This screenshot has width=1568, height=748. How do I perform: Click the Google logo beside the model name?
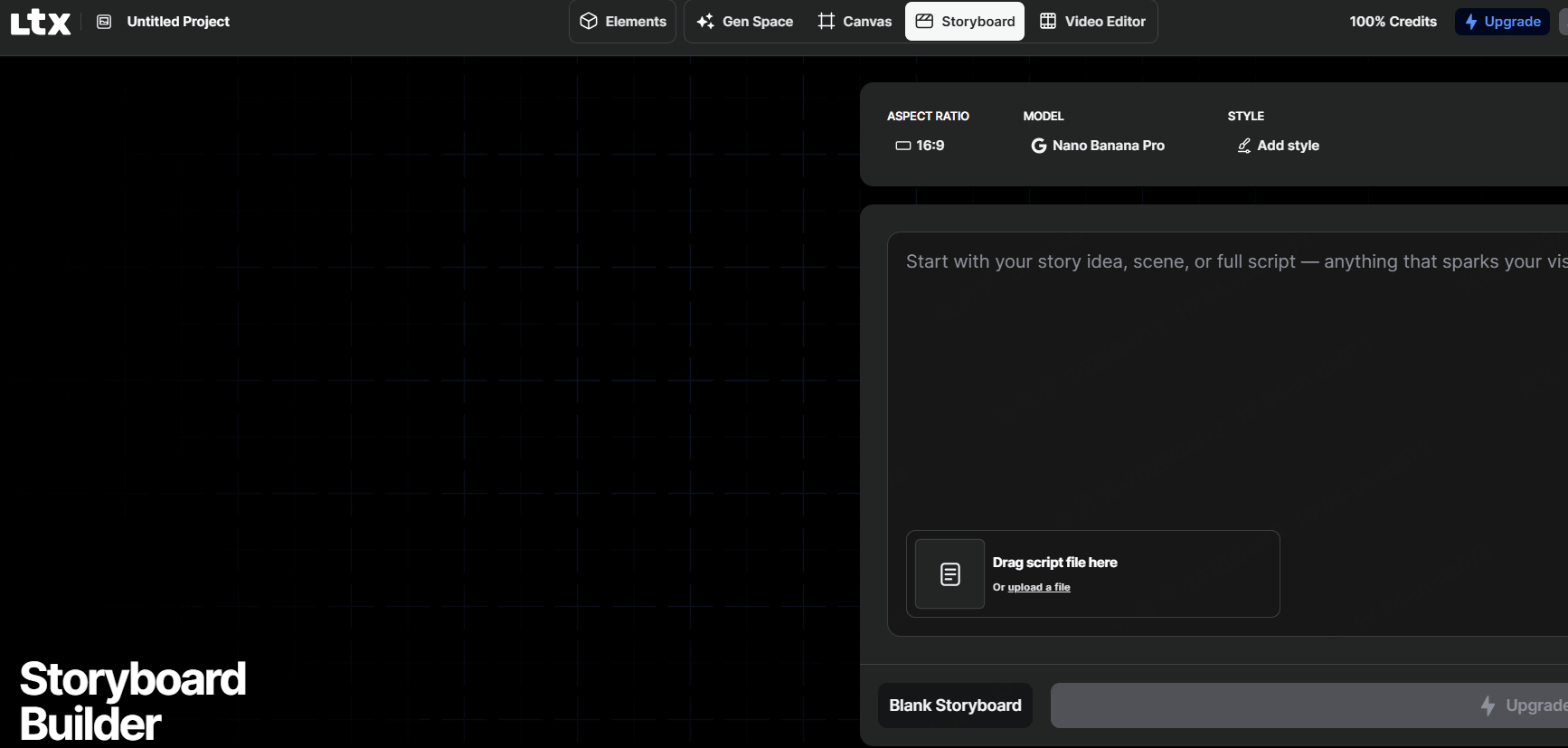(x=1039, y=146)
